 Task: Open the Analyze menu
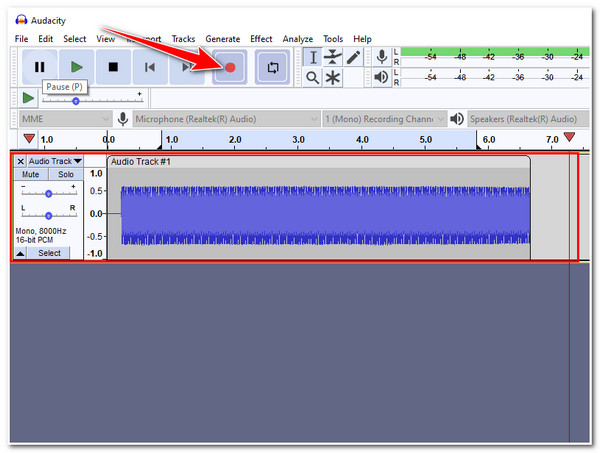point(298,39)
